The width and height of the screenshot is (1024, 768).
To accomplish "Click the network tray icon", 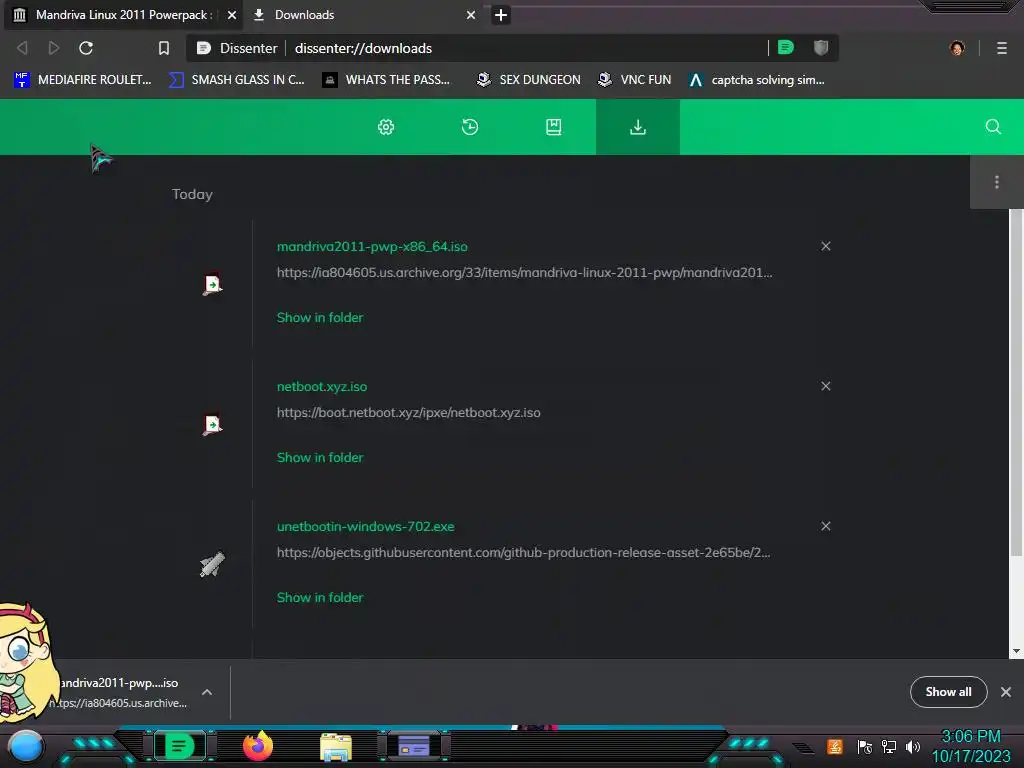I will [x=889, y=747].
